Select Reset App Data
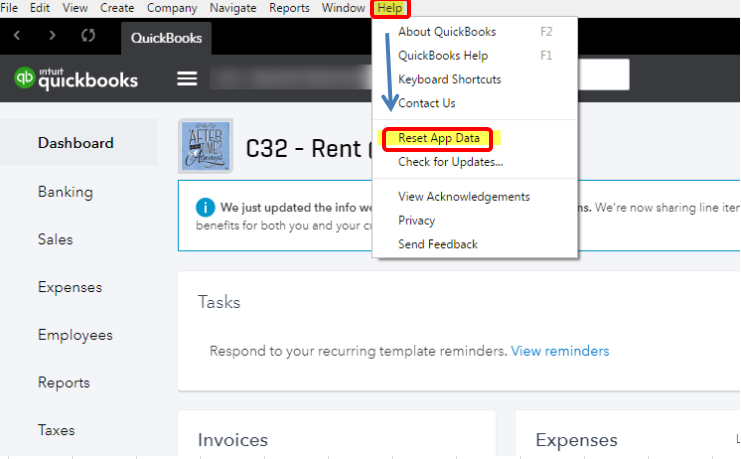 click(x=438, y=138)
